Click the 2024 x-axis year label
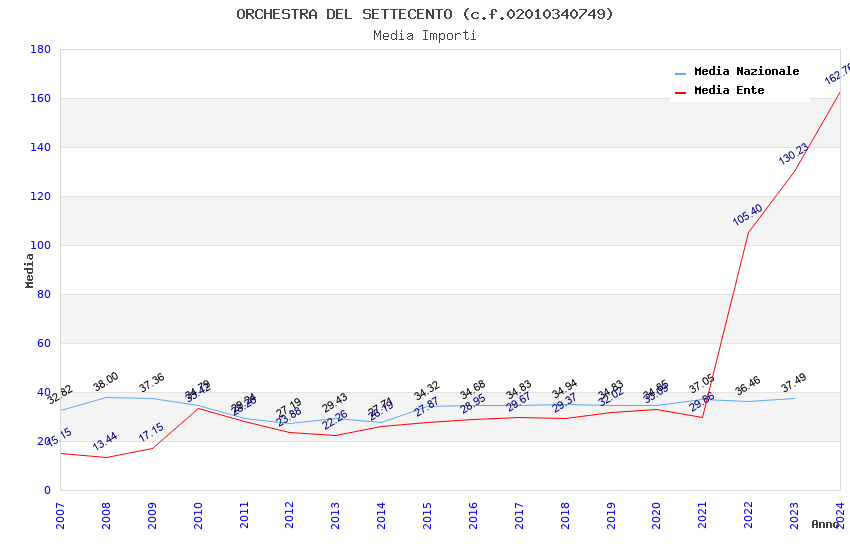Screen dimensions: 850x550 [840, 515]
